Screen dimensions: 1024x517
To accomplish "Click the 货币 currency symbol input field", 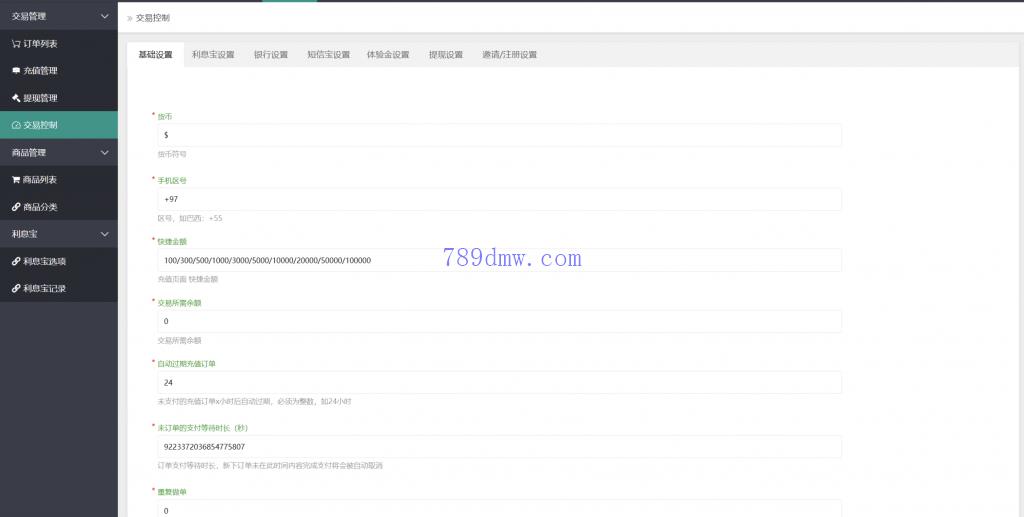I will 498,135.
